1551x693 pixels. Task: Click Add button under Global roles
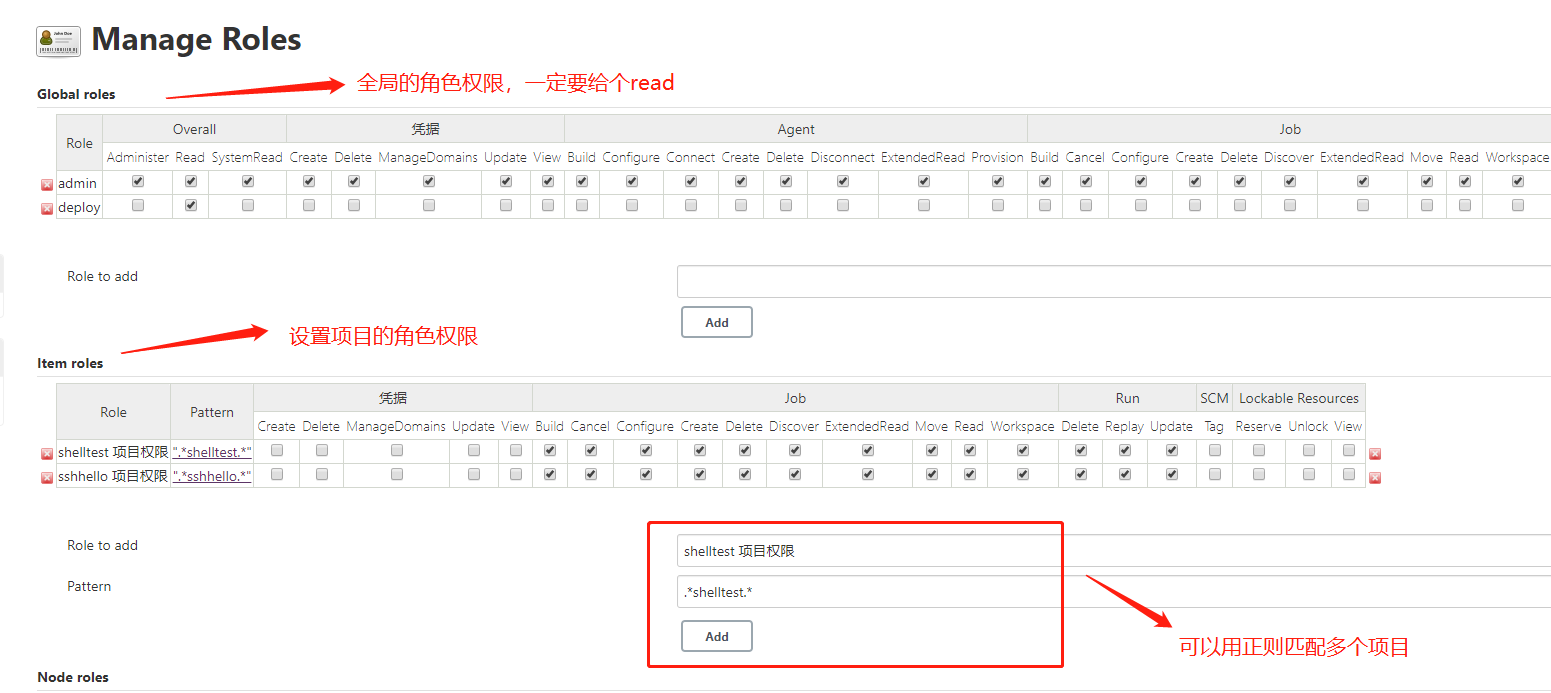point(717,322)
